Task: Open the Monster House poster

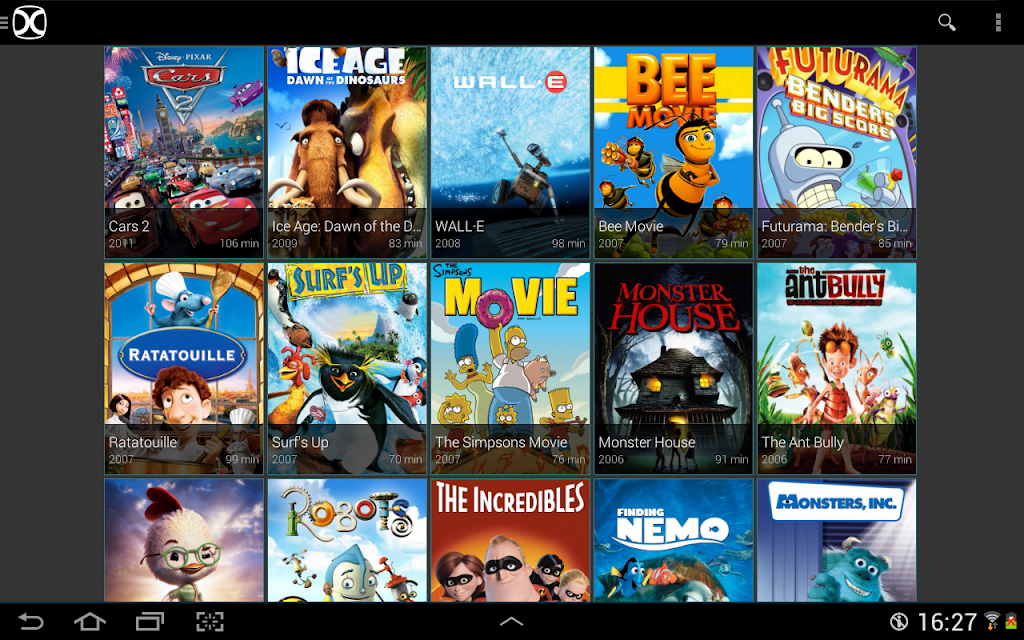Action: click(673, 368)
